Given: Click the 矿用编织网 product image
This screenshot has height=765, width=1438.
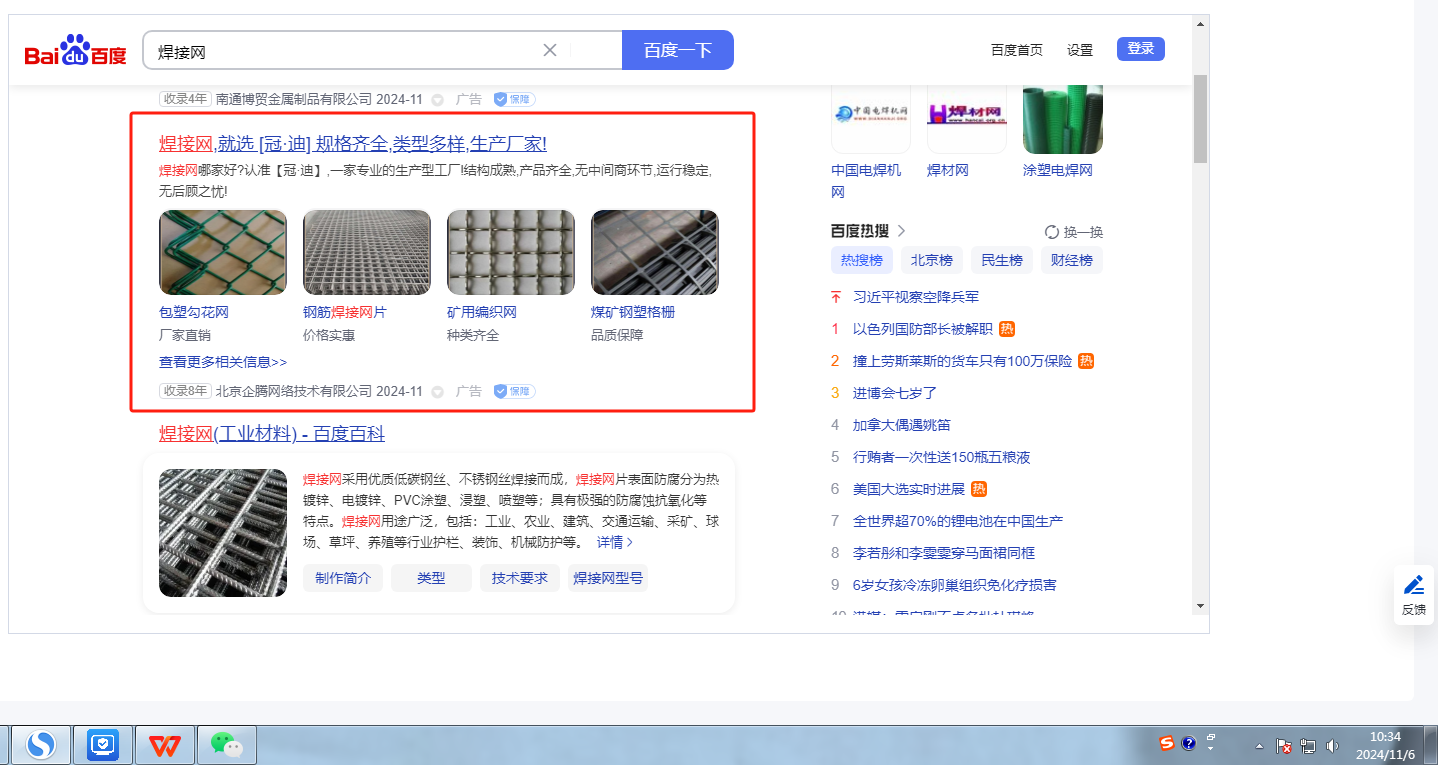Looking at the screenshot, I should tap(511, 252).
